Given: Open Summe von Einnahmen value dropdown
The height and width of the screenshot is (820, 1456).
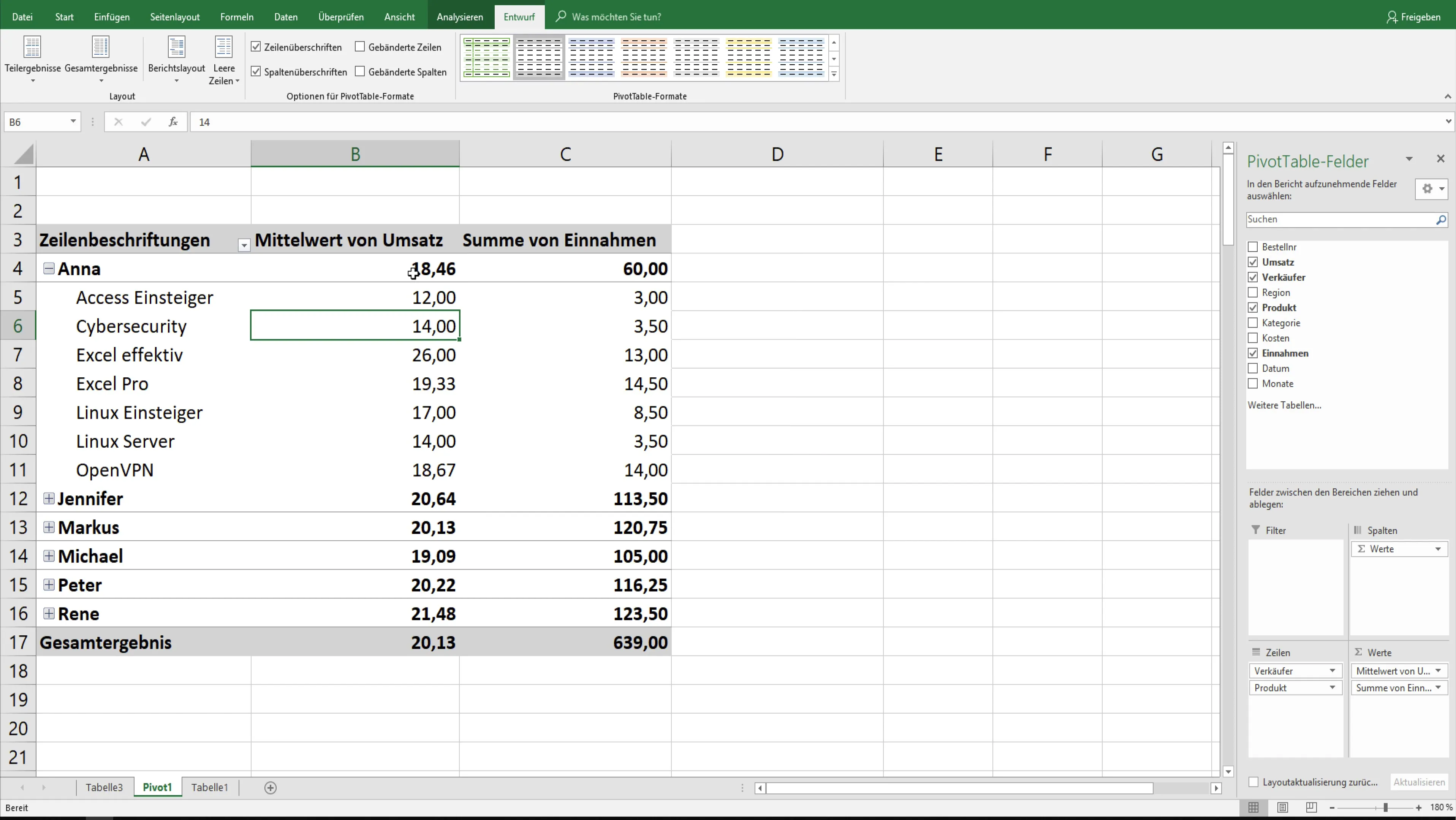Looking at the screenshot, I should tap(1438, 688).
